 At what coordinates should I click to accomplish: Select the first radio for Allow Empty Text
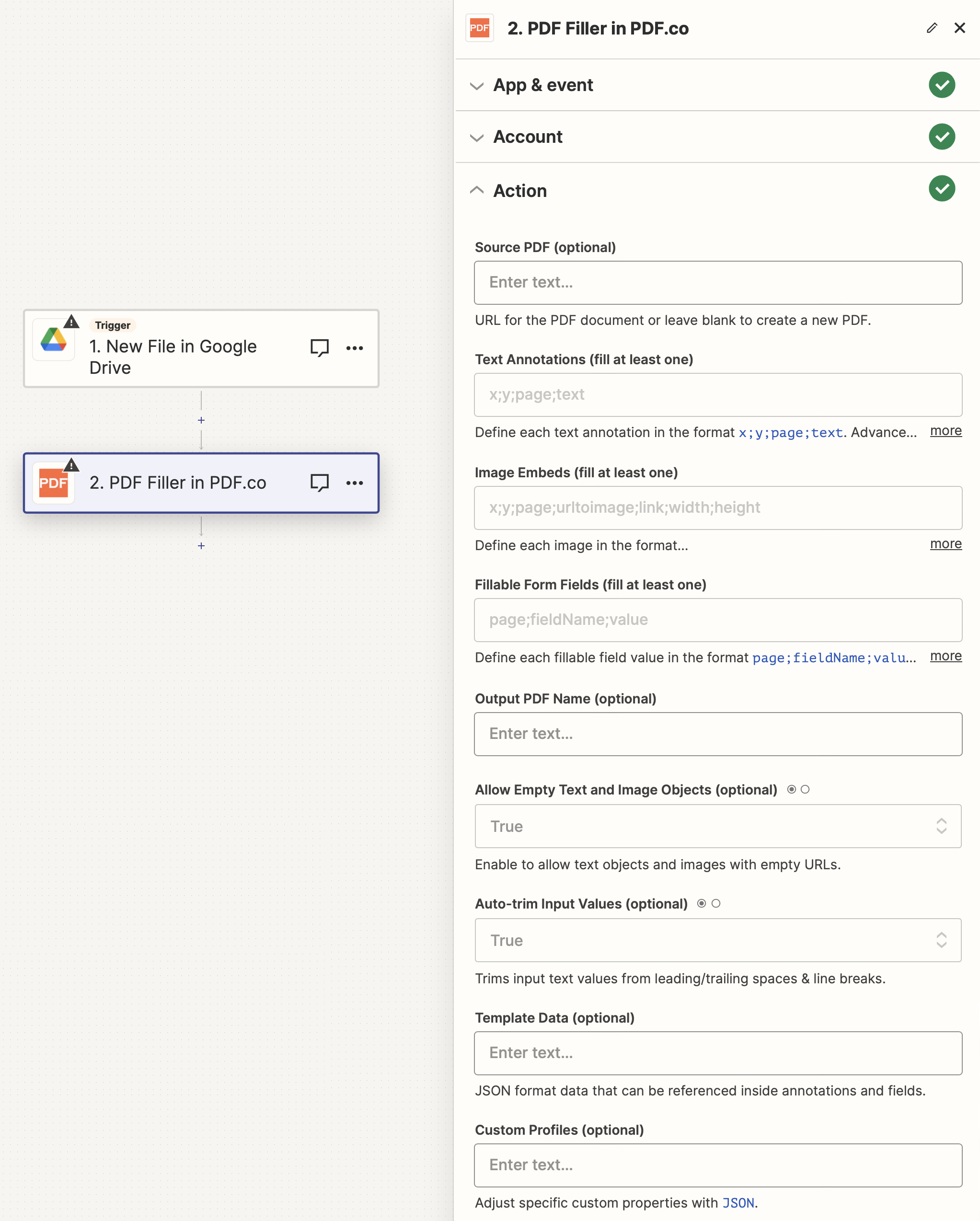pos(791,789)
